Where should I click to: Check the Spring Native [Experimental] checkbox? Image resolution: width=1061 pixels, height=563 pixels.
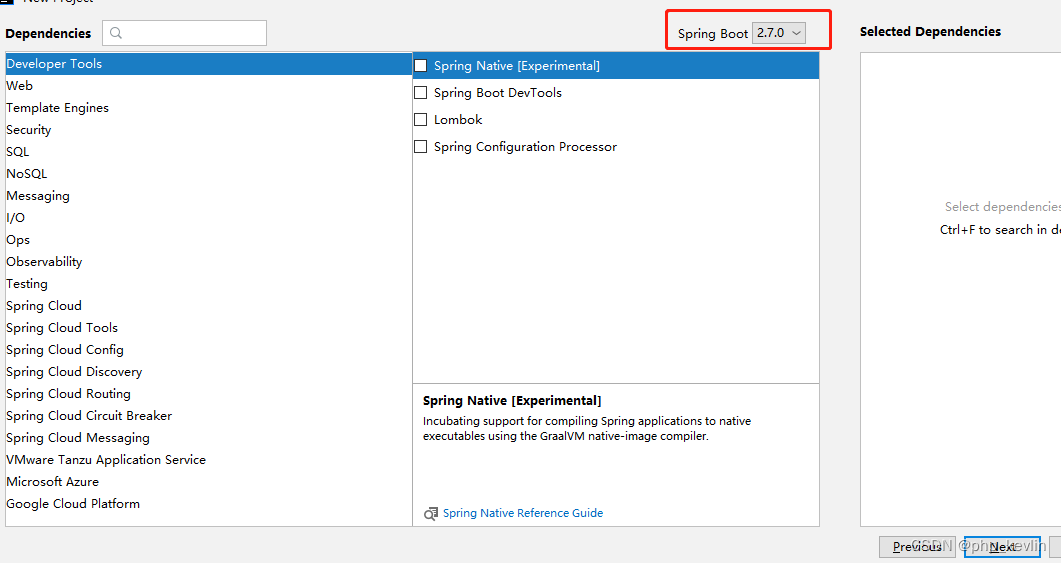[421, 66]
